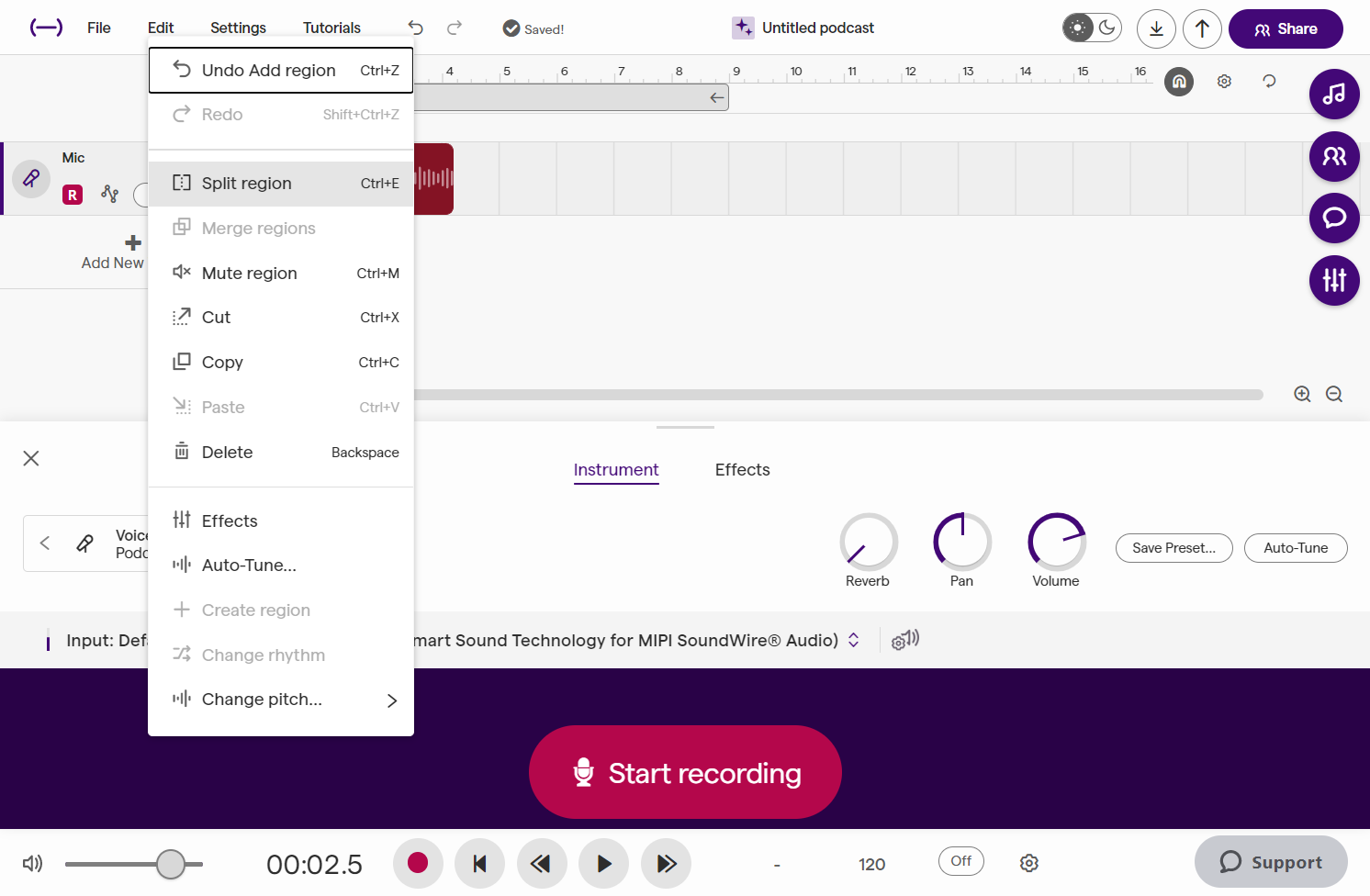Open the collaborators round button
Viewport: 1370px width, 896px height.
pos(1334,156)
